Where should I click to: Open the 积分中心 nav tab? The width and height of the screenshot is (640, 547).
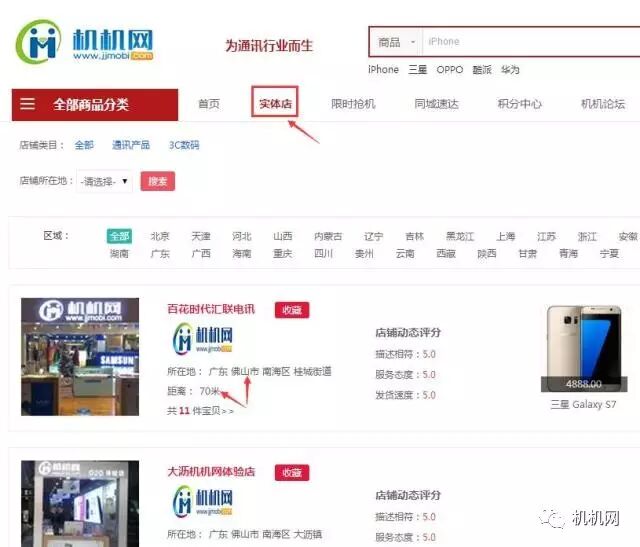tap(520, 104)
